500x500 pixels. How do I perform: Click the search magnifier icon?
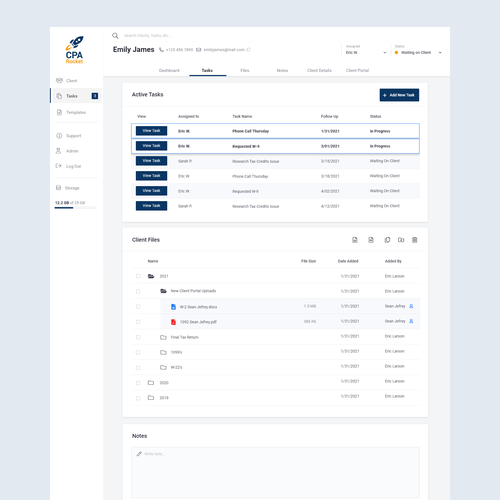point(115,36)
